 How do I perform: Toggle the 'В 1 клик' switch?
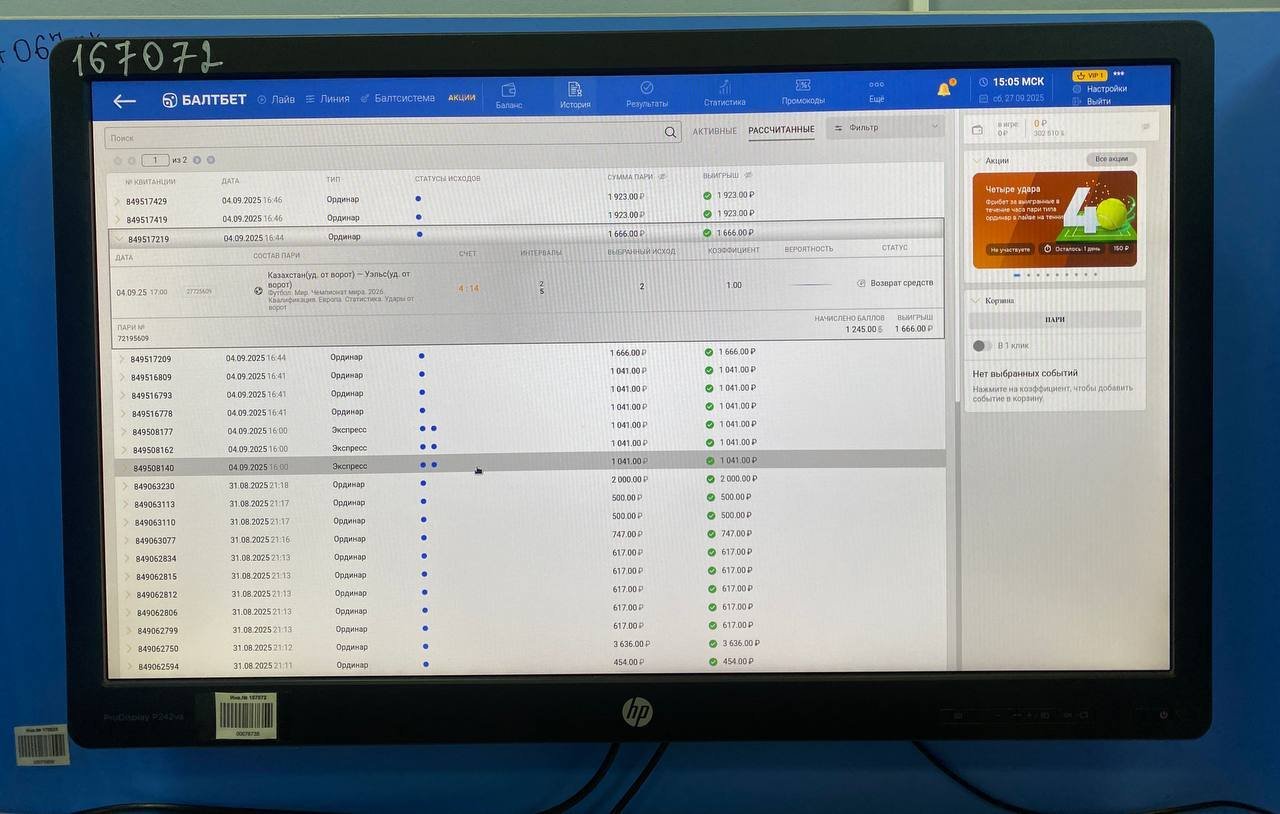point(982,346)
